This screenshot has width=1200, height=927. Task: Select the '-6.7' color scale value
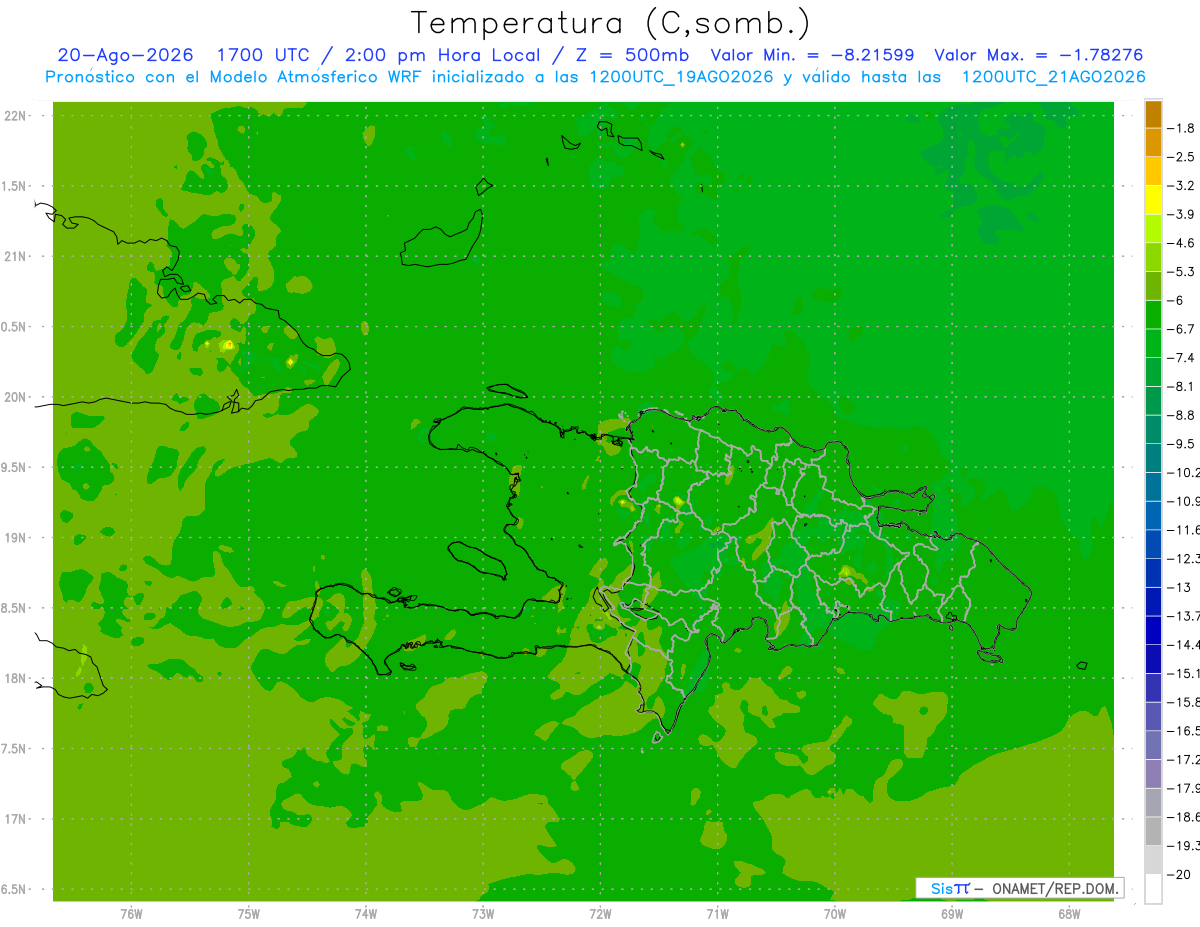click(x=1182, y=329)
